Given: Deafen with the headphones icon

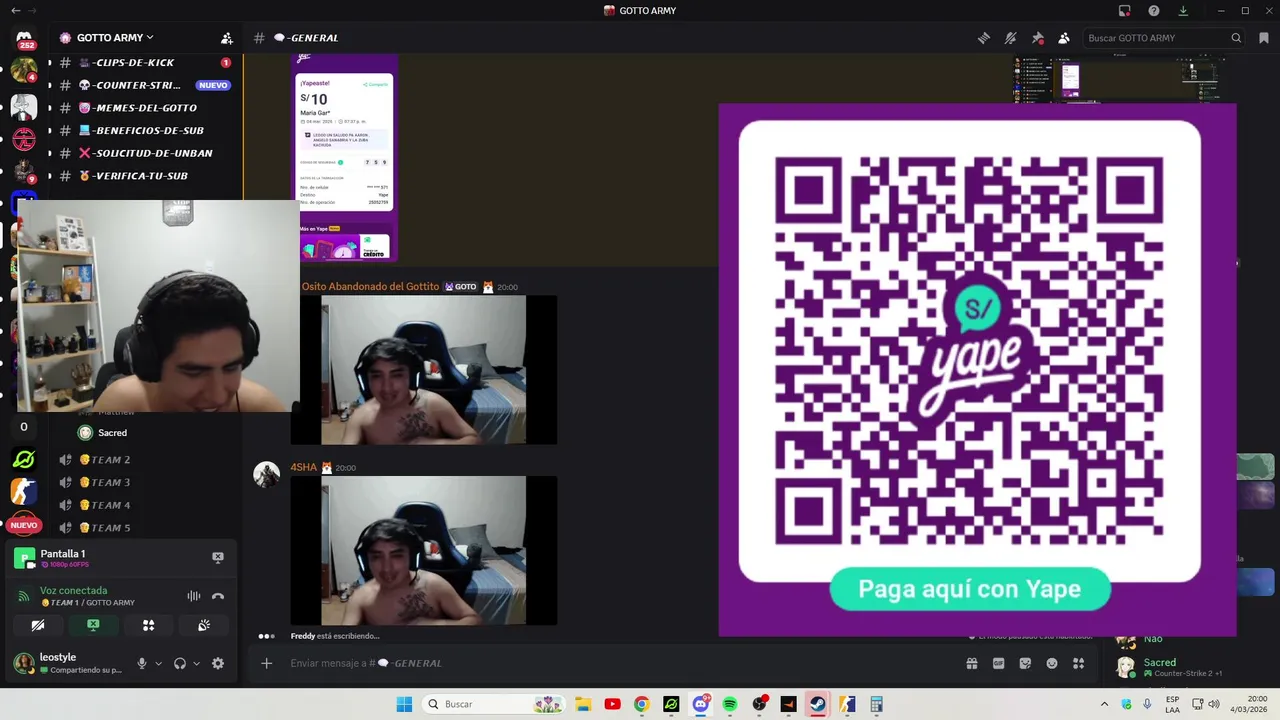Looking at the screenshot, I should [x=180, y=663].
